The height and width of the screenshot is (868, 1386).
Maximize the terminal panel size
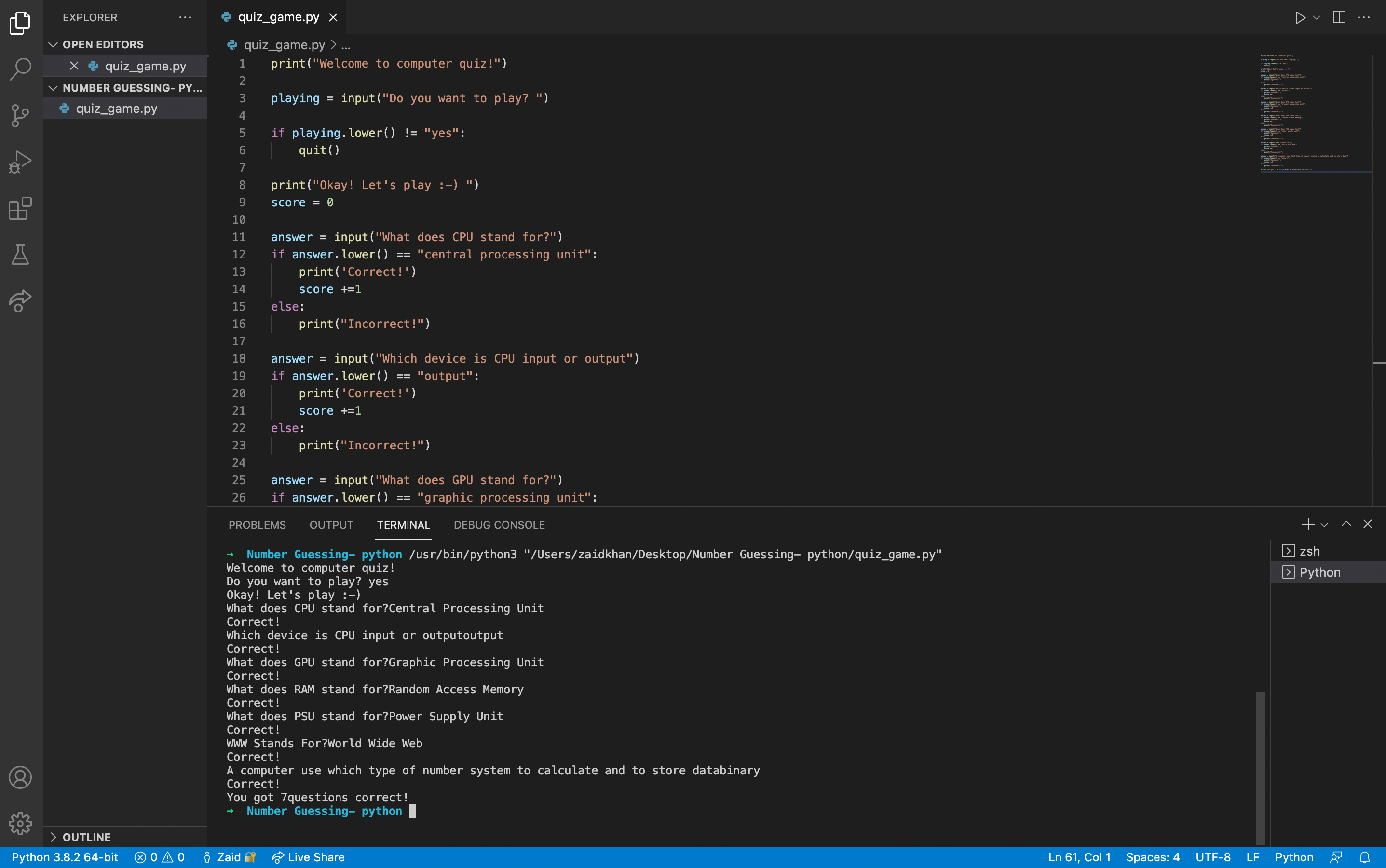[x=1346, y=524]
